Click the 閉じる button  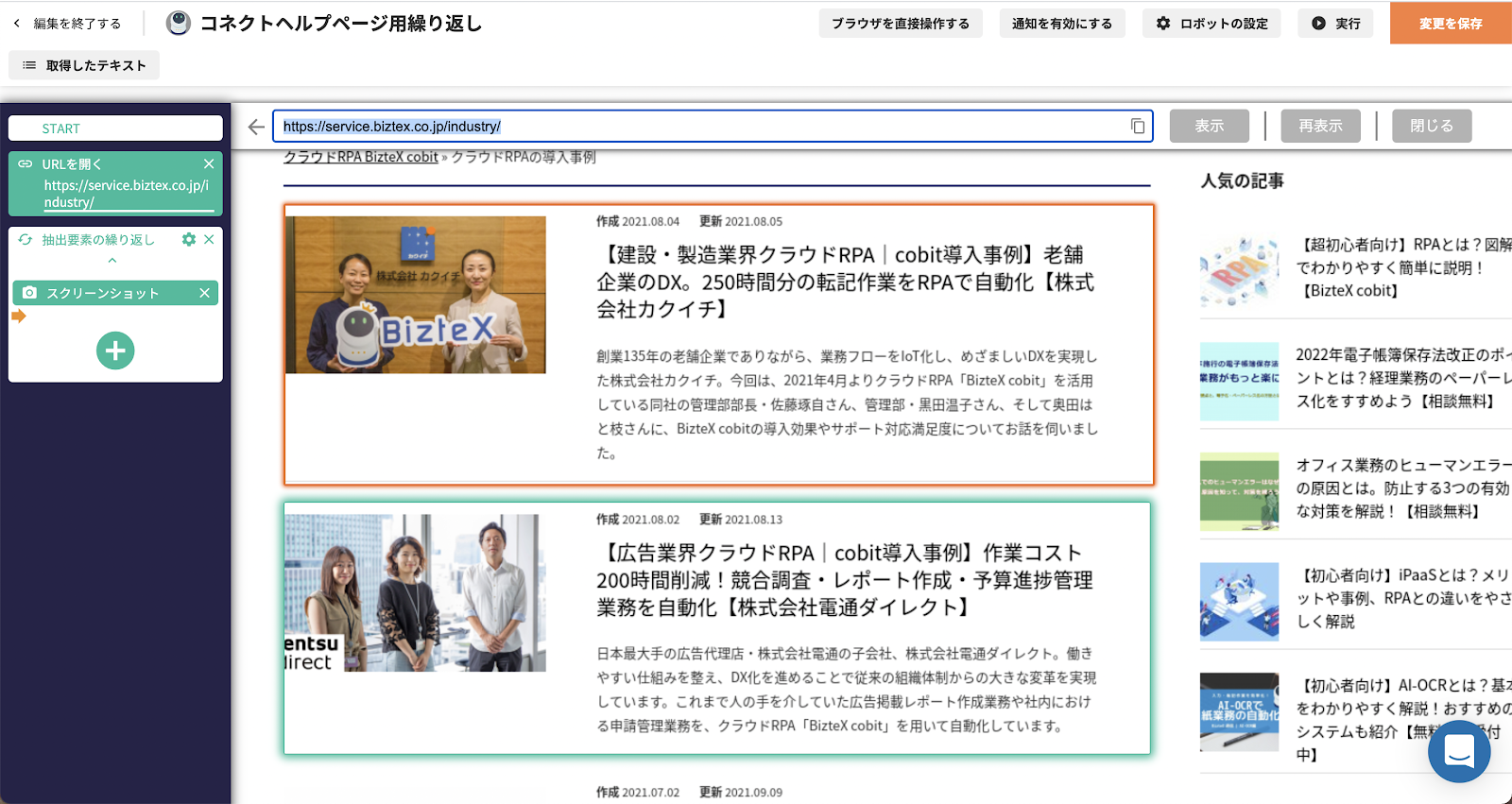[x=1432, y=126]
